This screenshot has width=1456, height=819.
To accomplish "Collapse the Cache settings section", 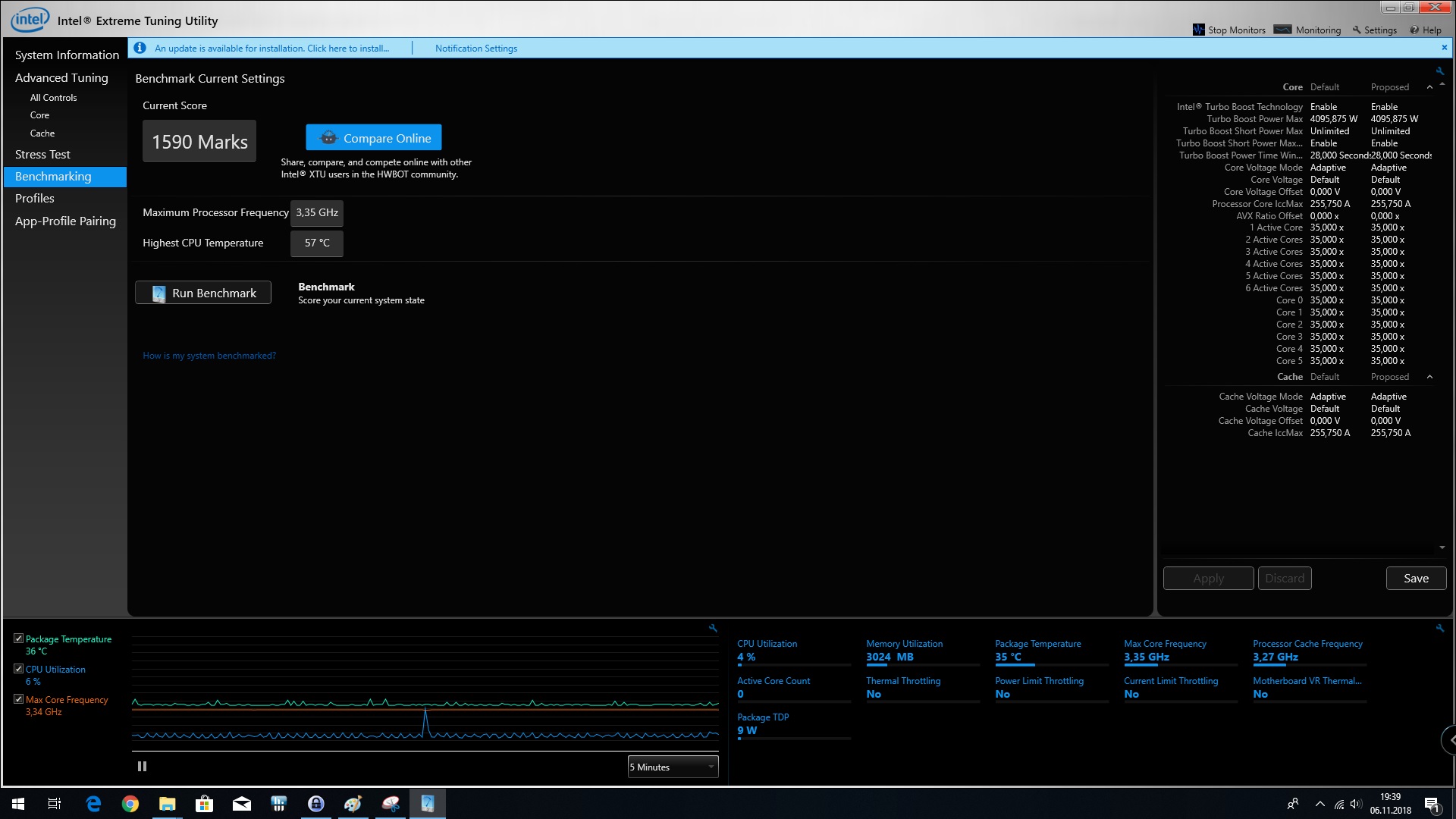I will [x=1429, y=377].
